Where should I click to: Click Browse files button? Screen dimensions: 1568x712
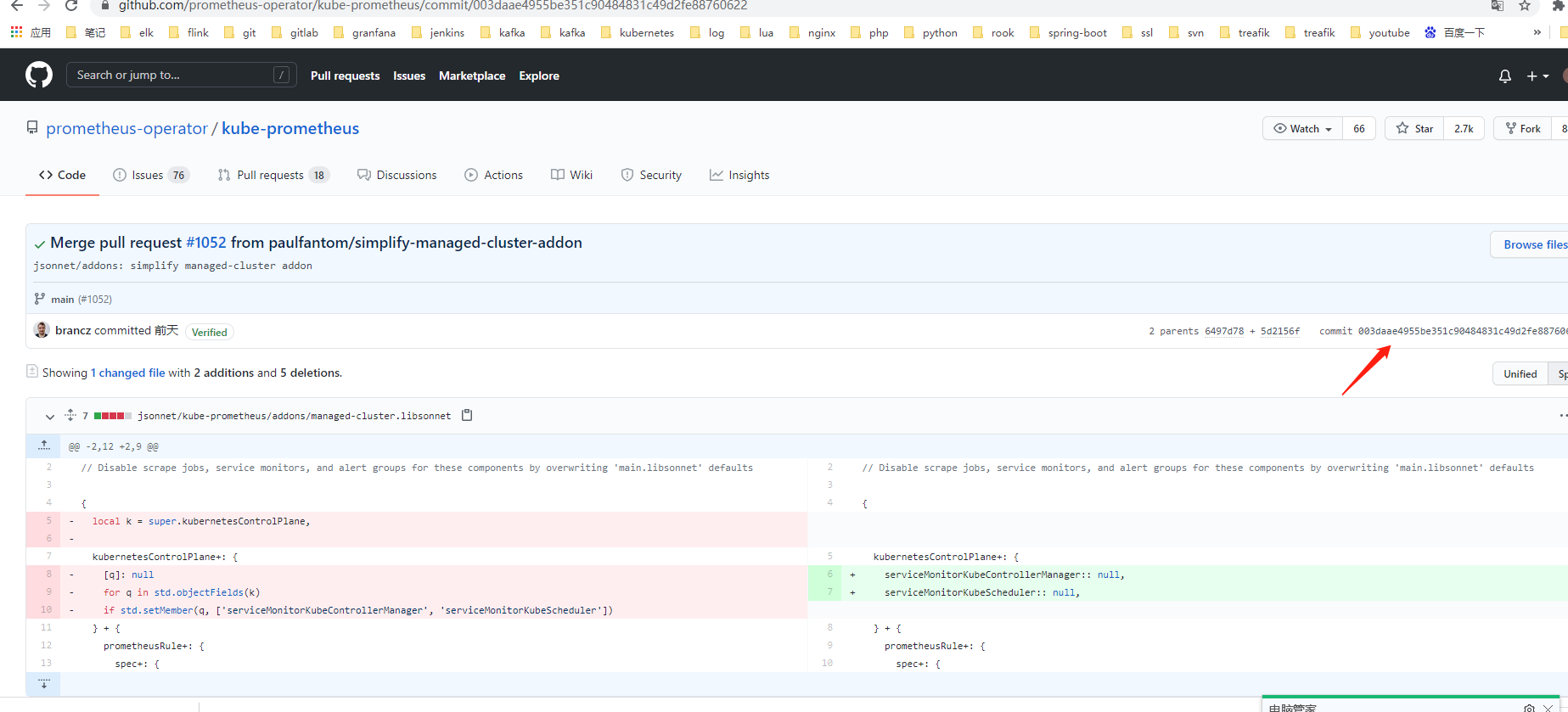point(1532,244)
